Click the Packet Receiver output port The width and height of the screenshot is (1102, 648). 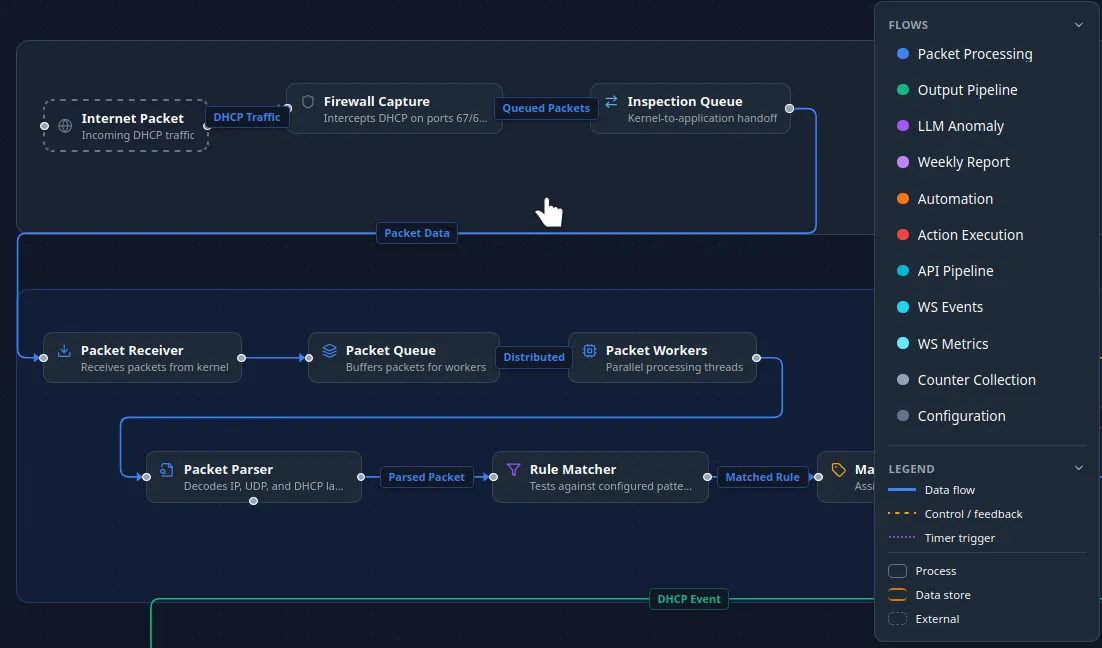coord(242,358)
